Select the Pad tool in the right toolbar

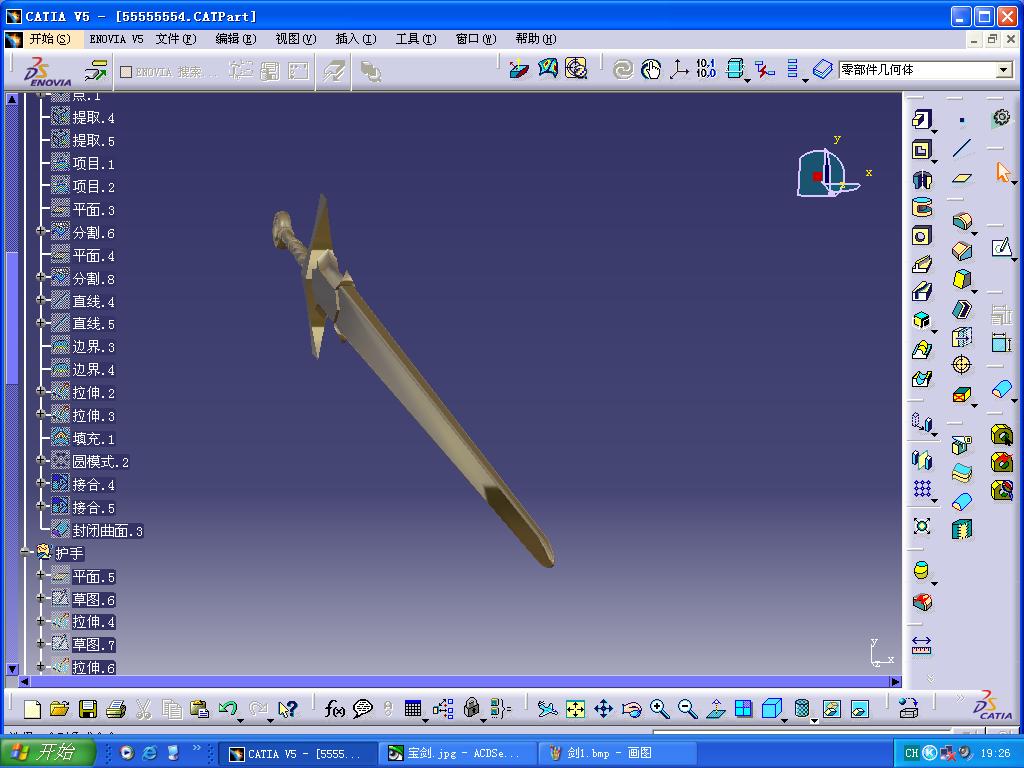(x=921, y=120)
